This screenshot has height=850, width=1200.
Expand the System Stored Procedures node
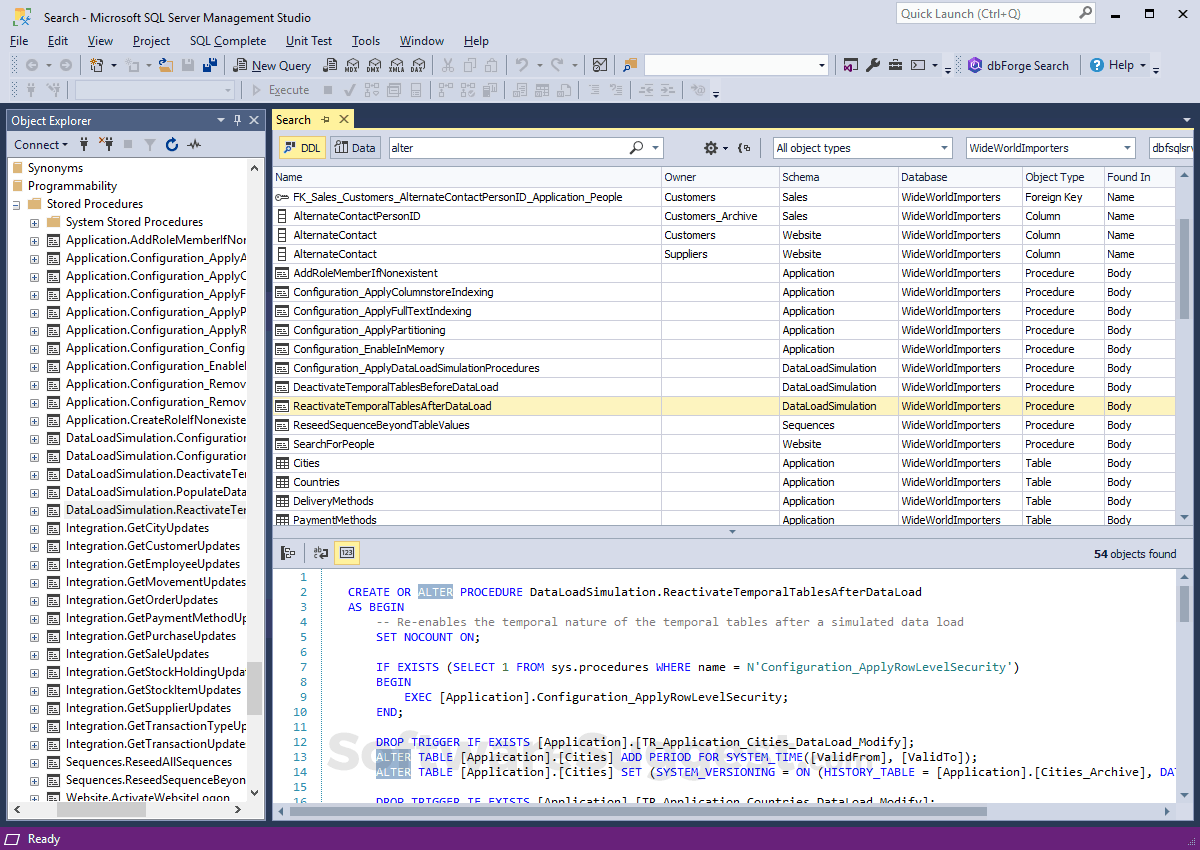coord(34,222)
